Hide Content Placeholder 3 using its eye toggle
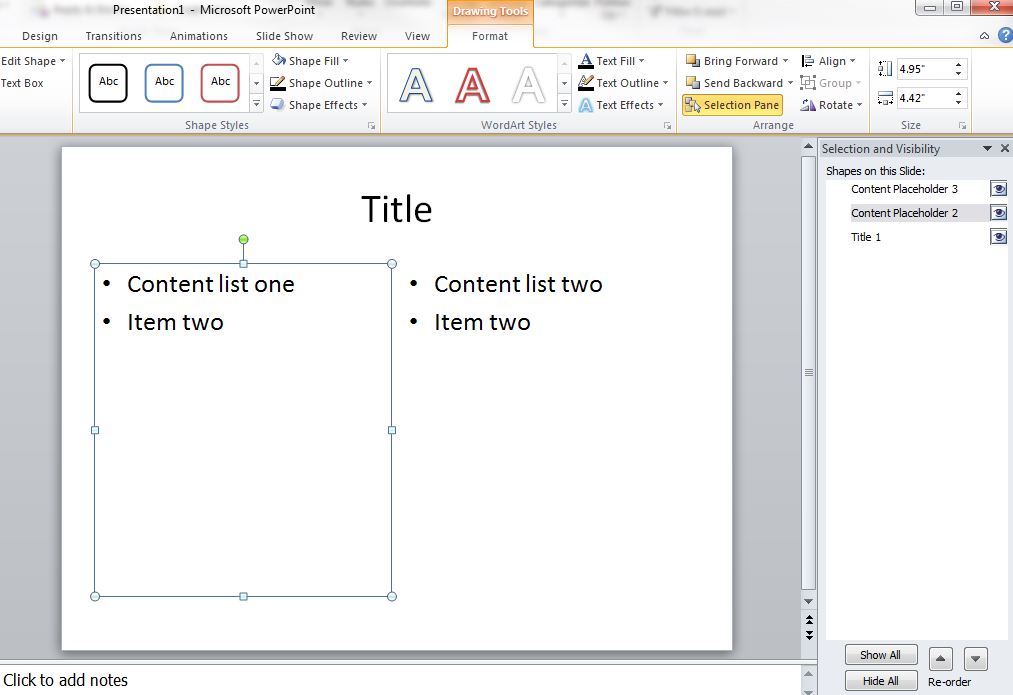 tap(997, 188)
